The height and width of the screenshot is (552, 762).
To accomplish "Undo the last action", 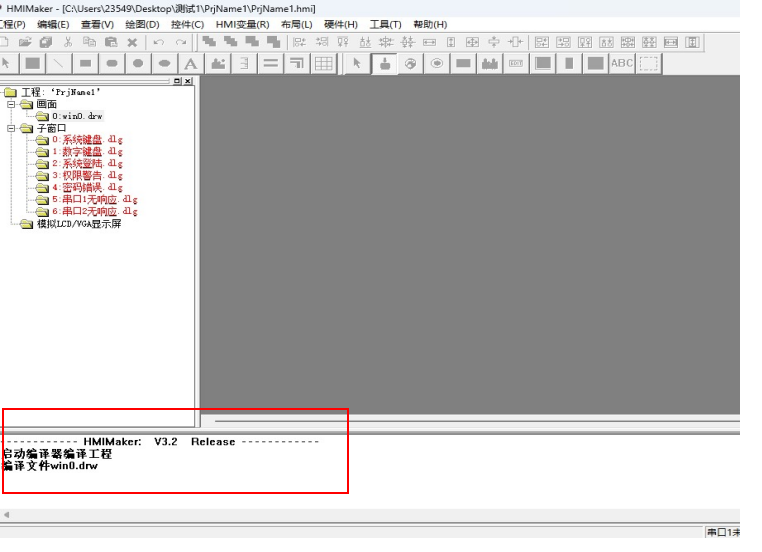I will pyautogui.click(x=158, y=42).
